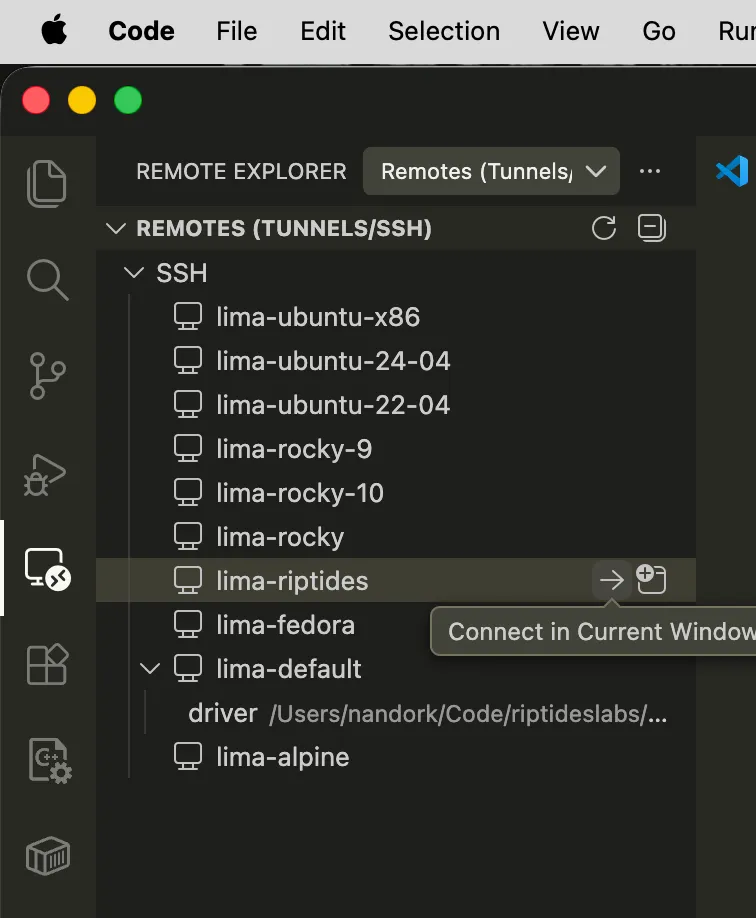Open the Remotes (Tunnels/SSH) dropdown selector
The width and height of the screenshot is (756, 918).
tap(491, 171)
